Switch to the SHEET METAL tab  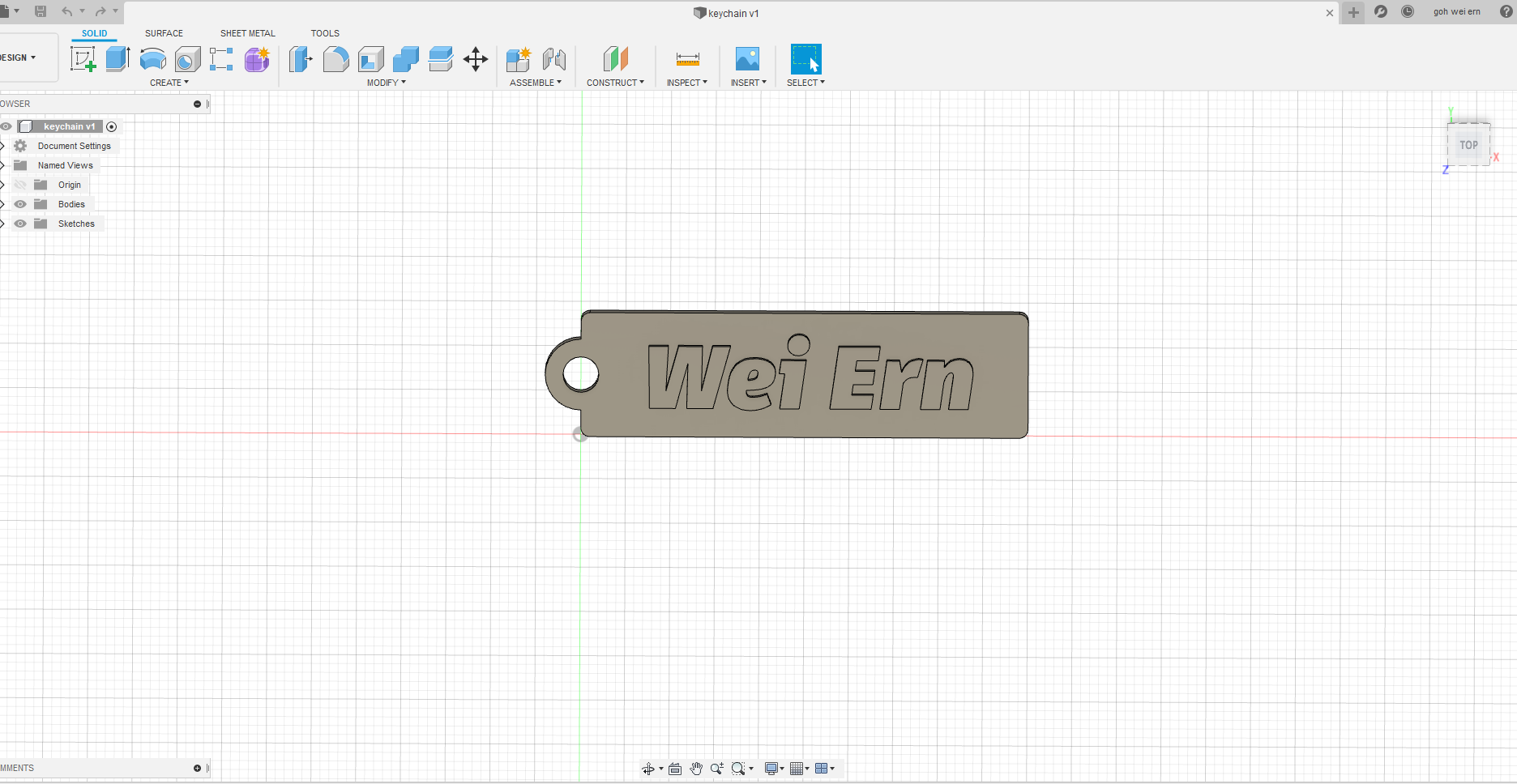248,33
